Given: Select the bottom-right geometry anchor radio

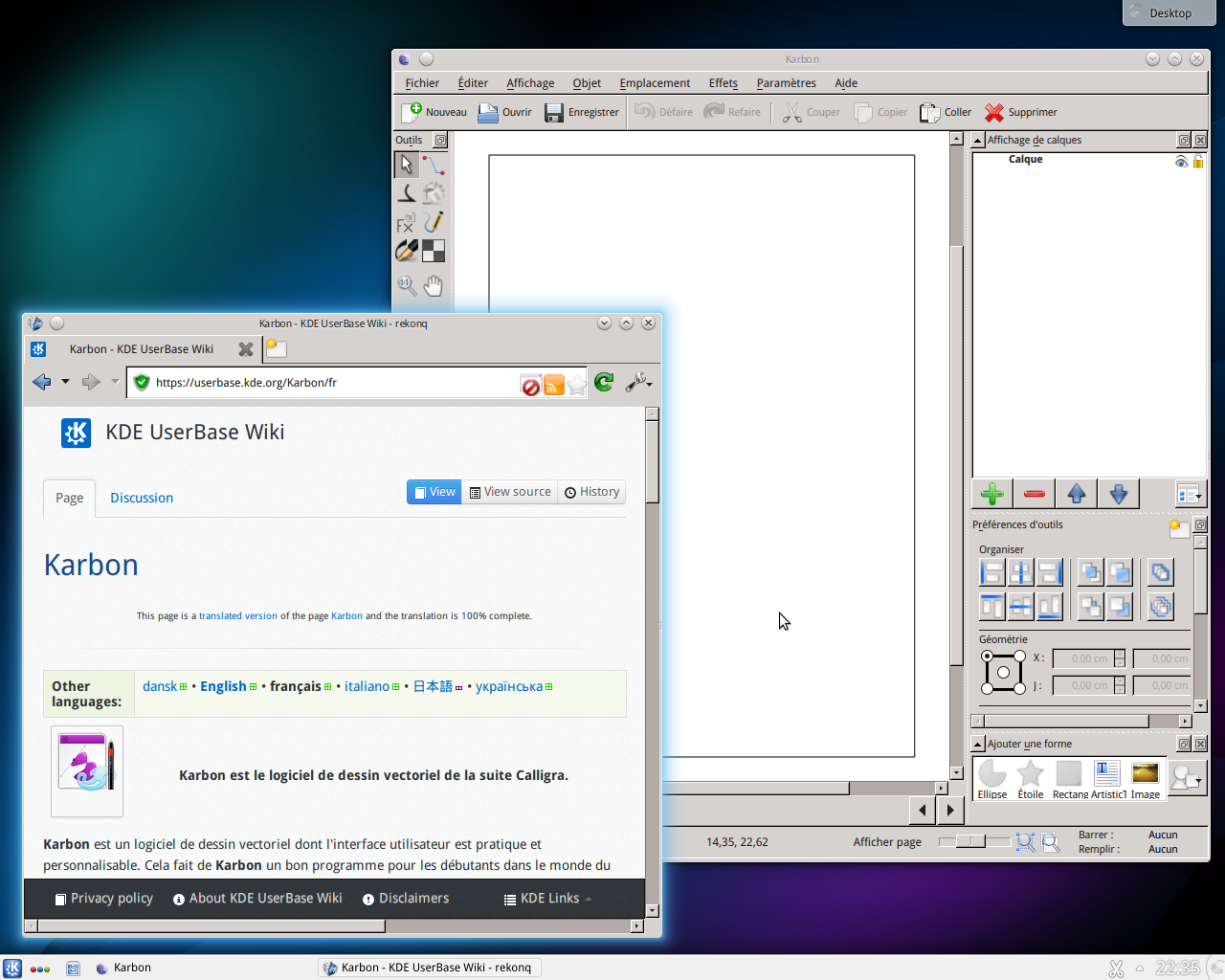Looking at the screenshot, I should pos(1020,688).
